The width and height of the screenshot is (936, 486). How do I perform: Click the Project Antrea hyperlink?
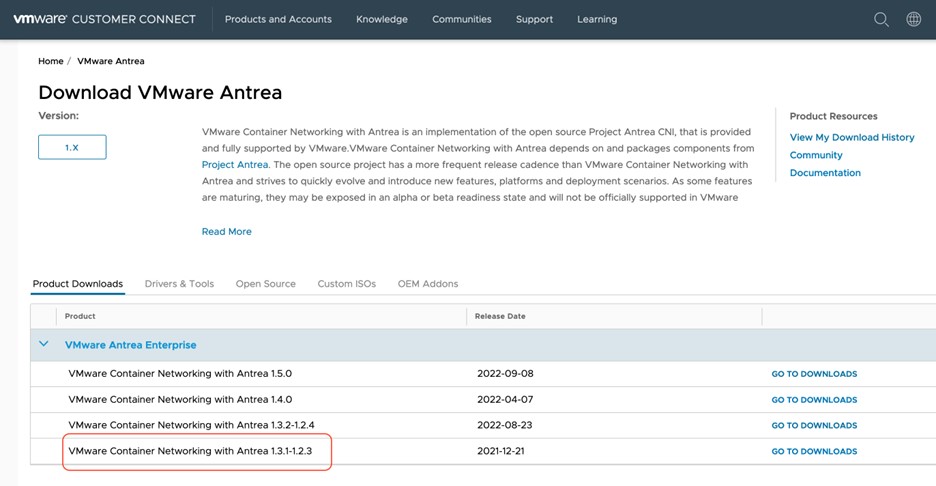tap(235, 164)
